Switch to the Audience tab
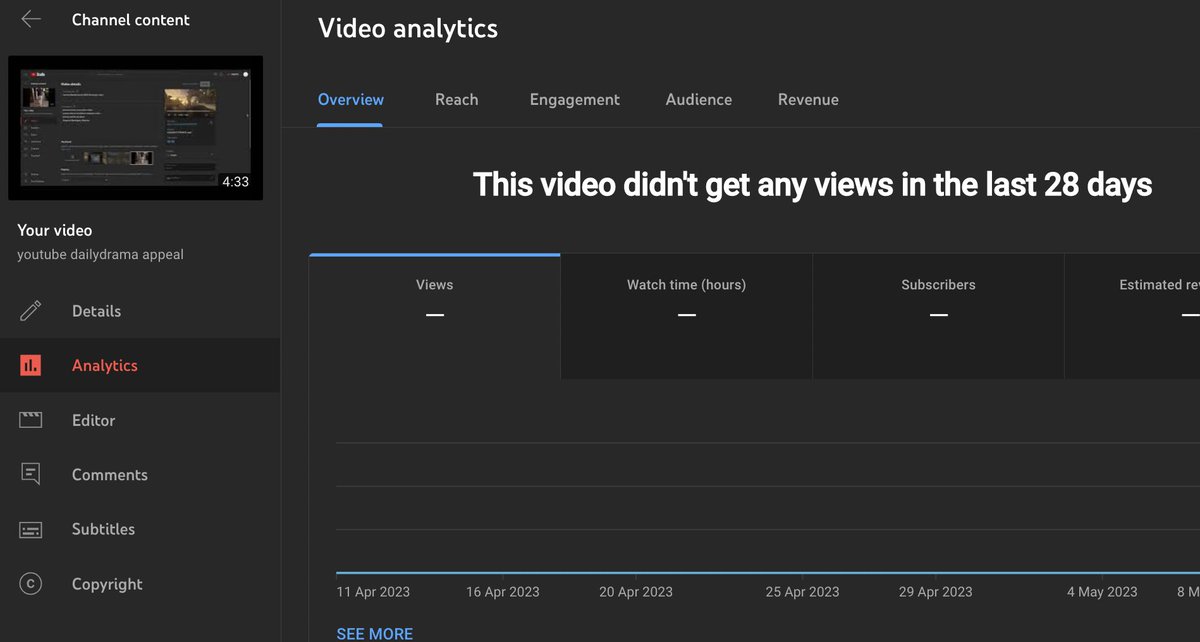 coord(699,99)
